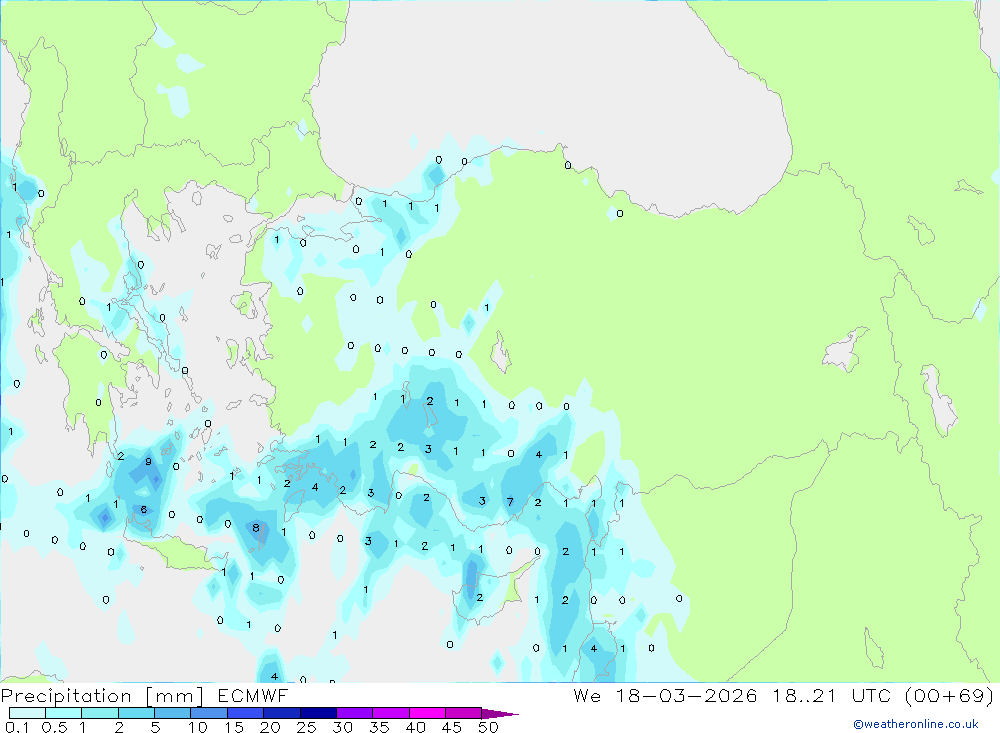Click the "(00+69)" forecast offset text
The image size is (1000, 733).
pyautogui.click(x=949, y=695)
